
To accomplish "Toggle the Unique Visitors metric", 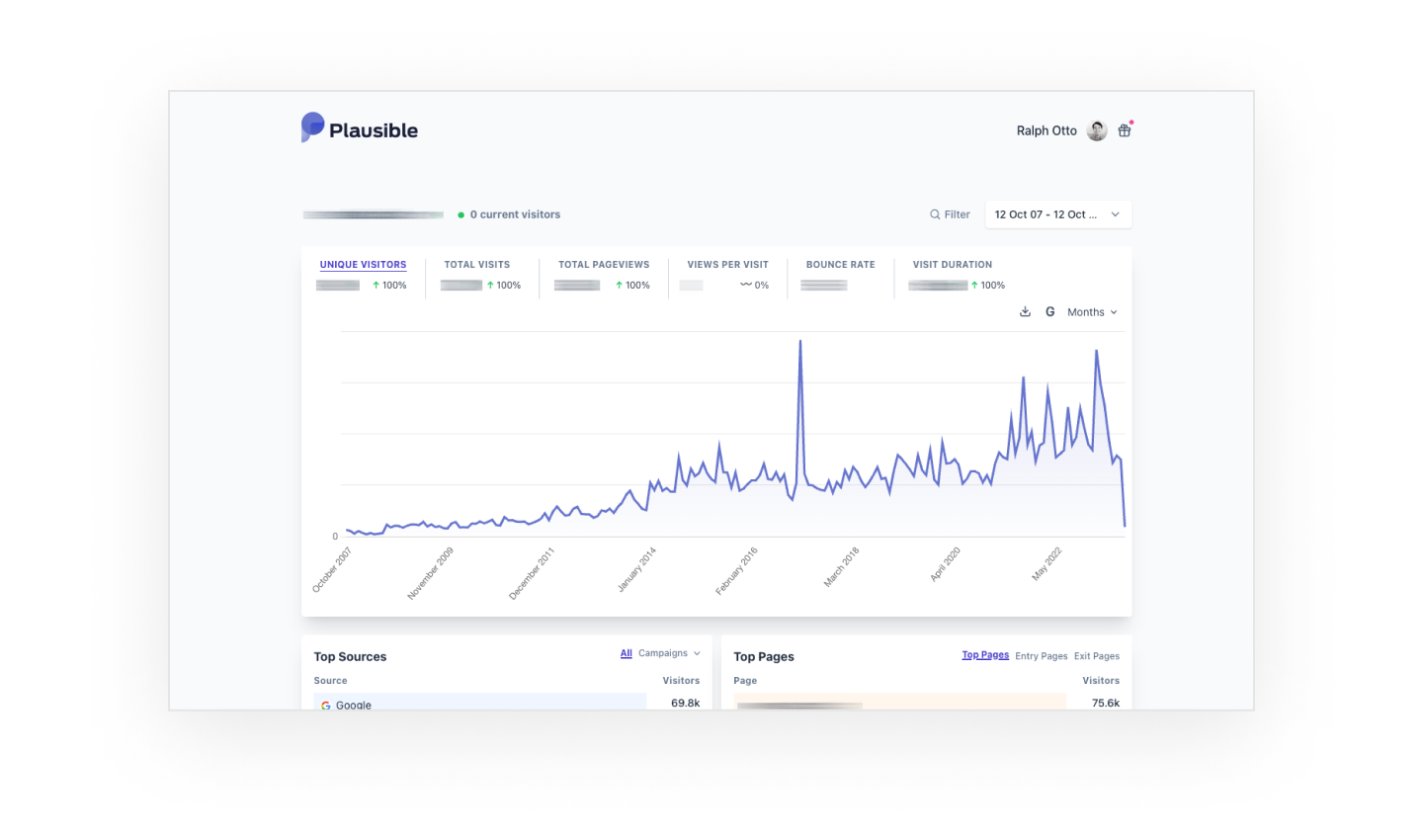I will coord(363,265).
